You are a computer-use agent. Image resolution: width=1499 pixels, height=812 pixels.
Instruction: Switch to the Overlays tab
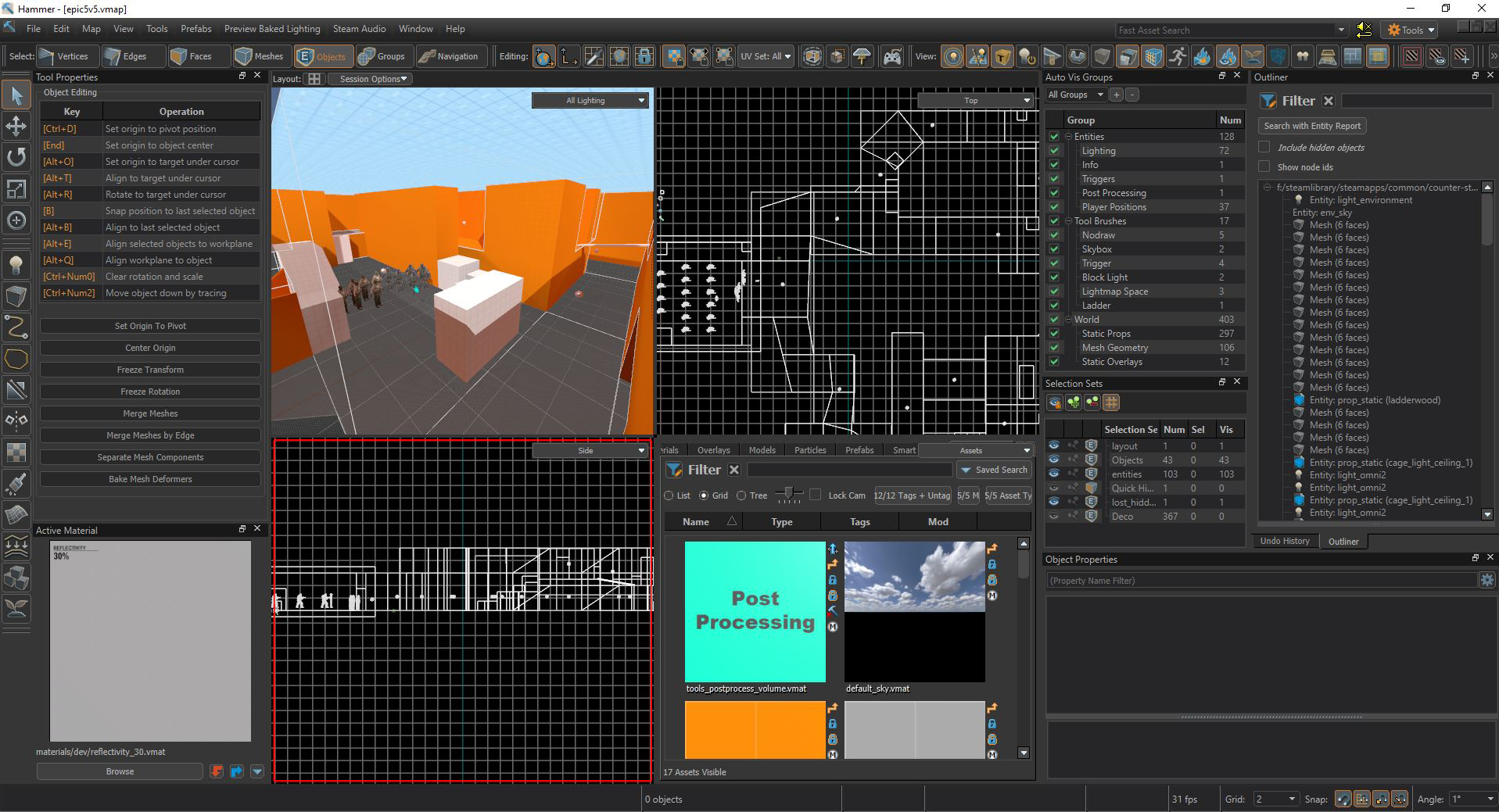click(x=713, y=450)
